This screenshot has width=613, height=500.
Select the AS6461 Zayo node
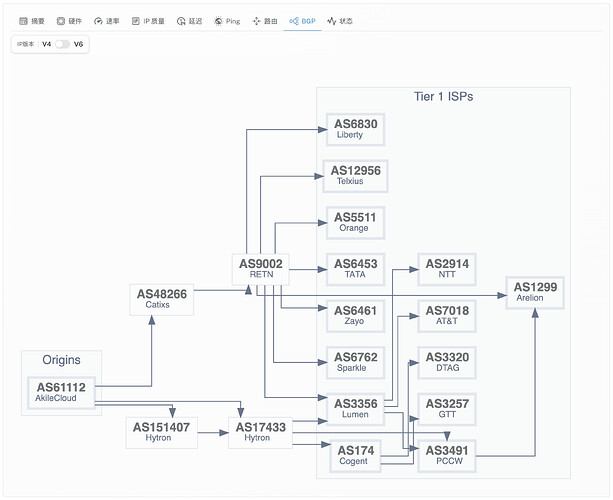pyautogui.click(x=356, y=316)
